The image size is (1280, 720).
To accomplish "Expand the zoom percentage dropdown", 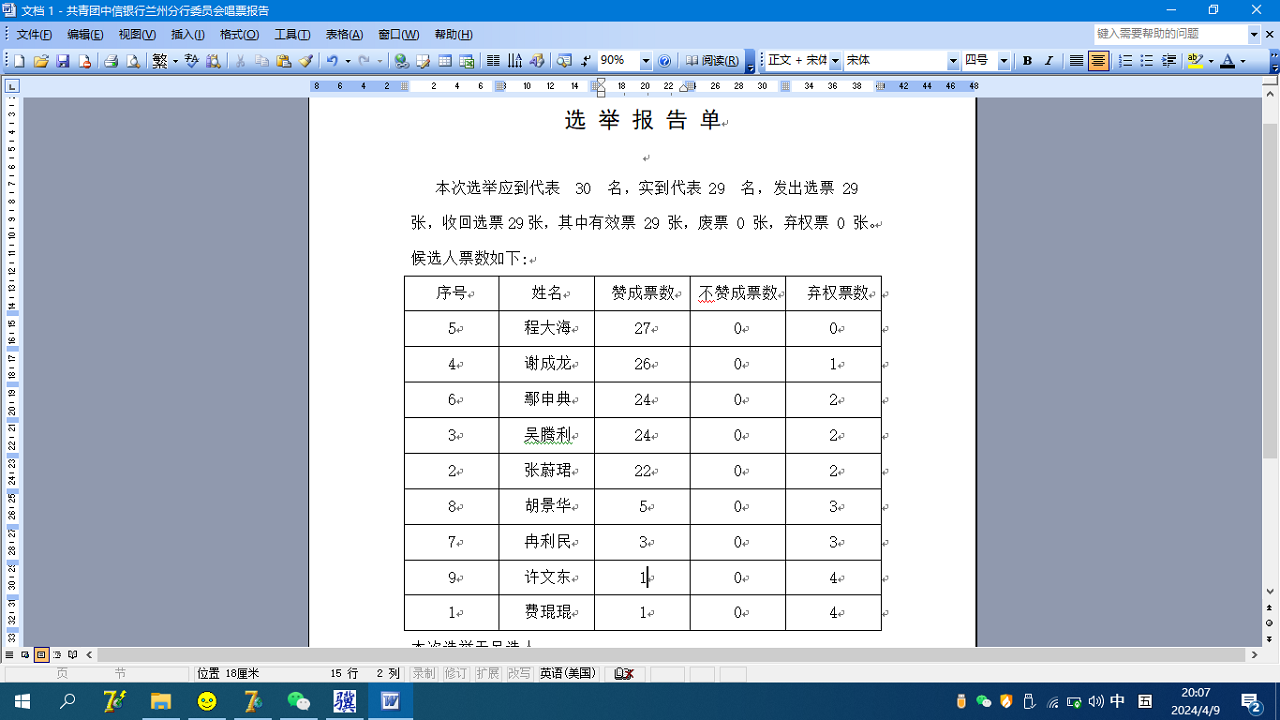I will click(645, 61).
